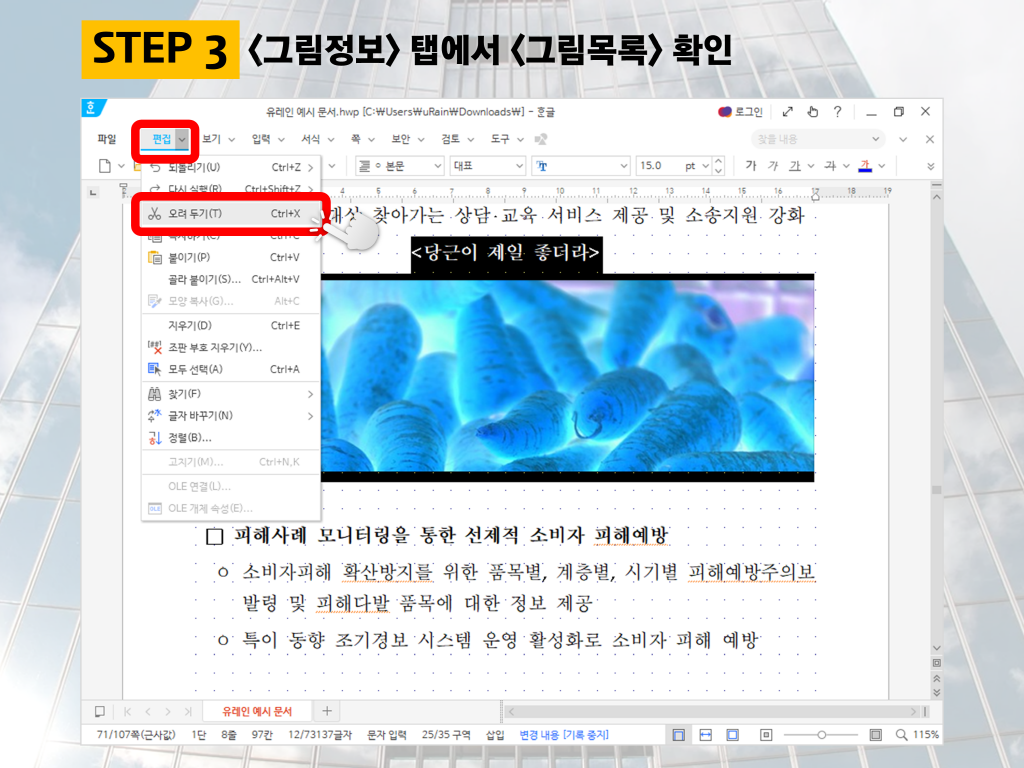Open the paragraph style 본문 dropdown

pos(400,166)
